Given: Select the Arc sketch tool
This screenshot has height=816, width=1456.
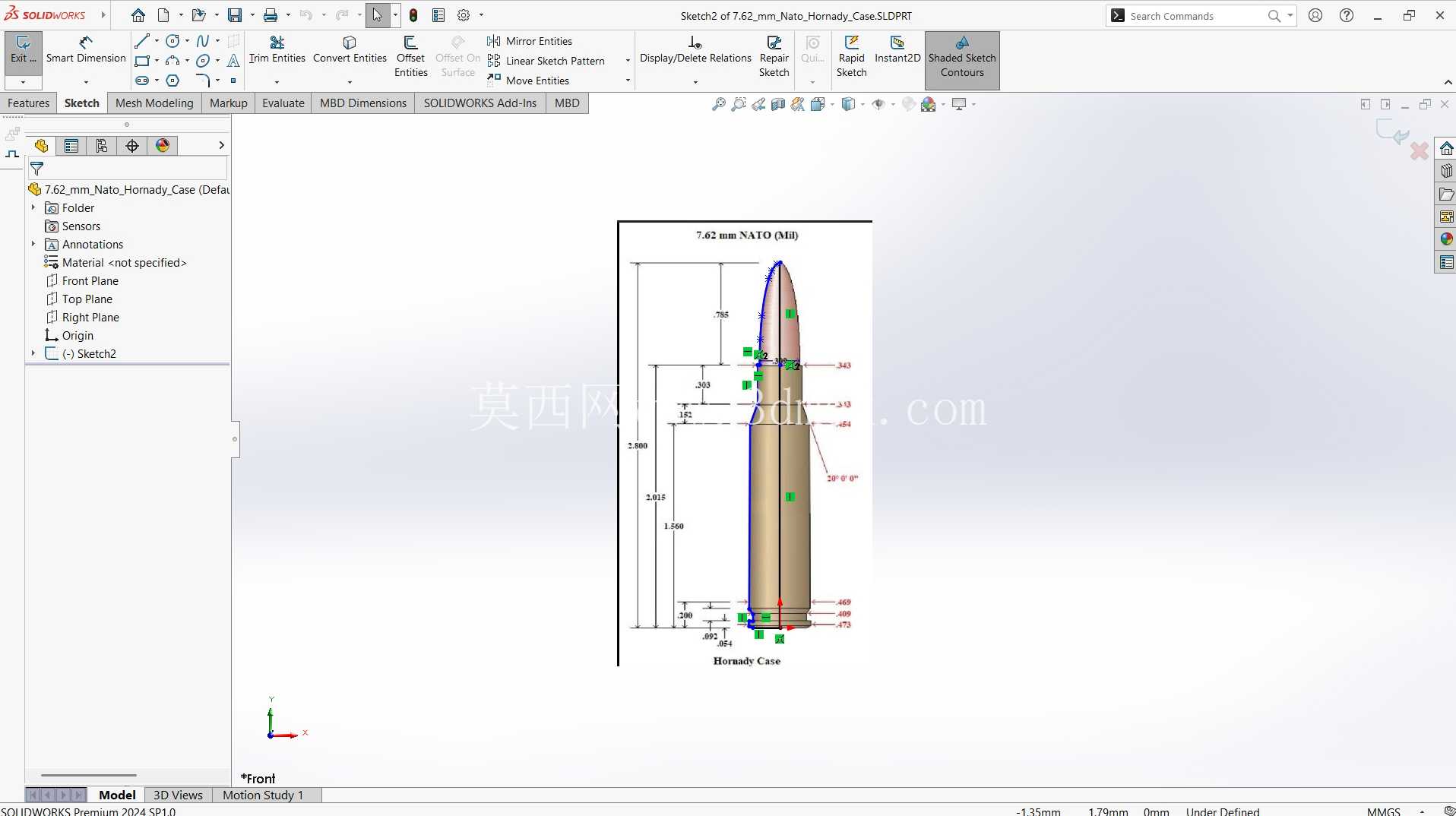Looking at the screenshot, I should click(x=173, y=61).
